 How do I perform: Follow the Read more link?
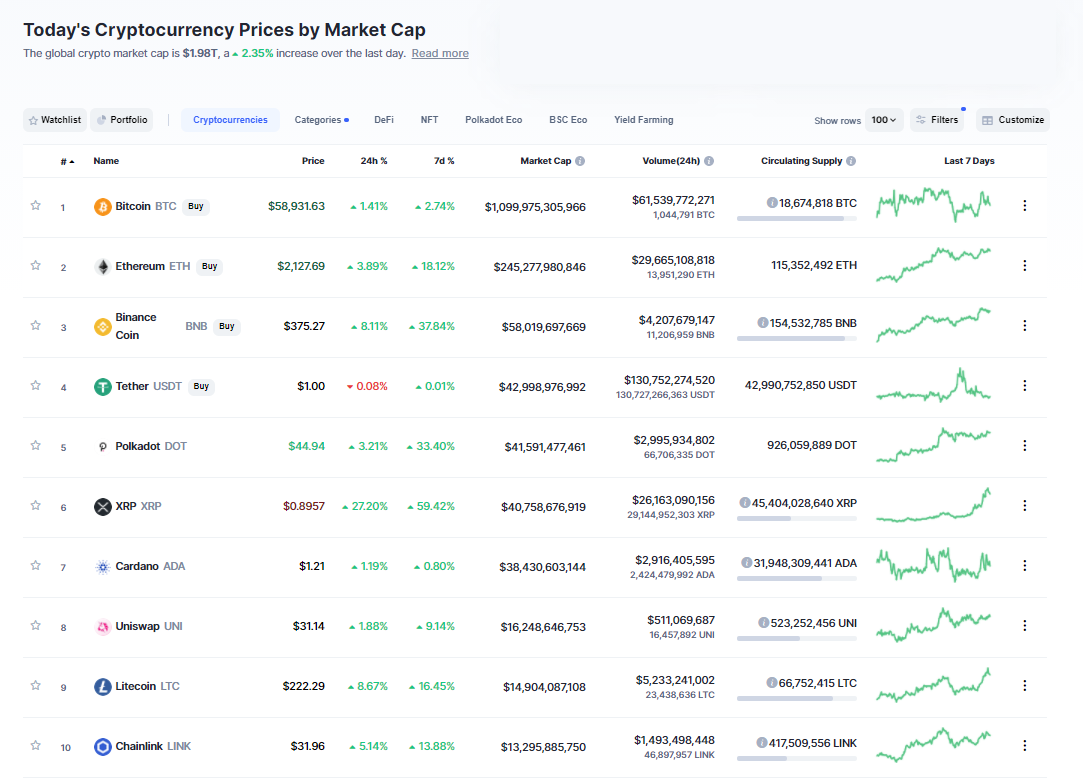click(x=440, y=54)
